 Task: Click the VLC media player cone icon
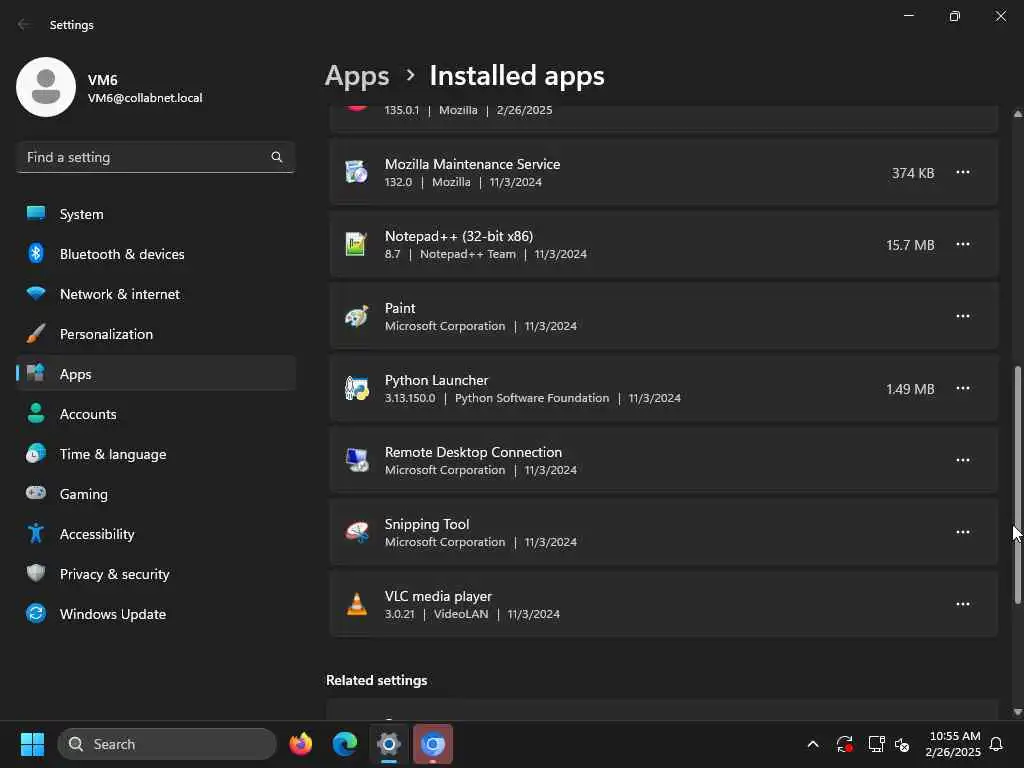[356, 604]
